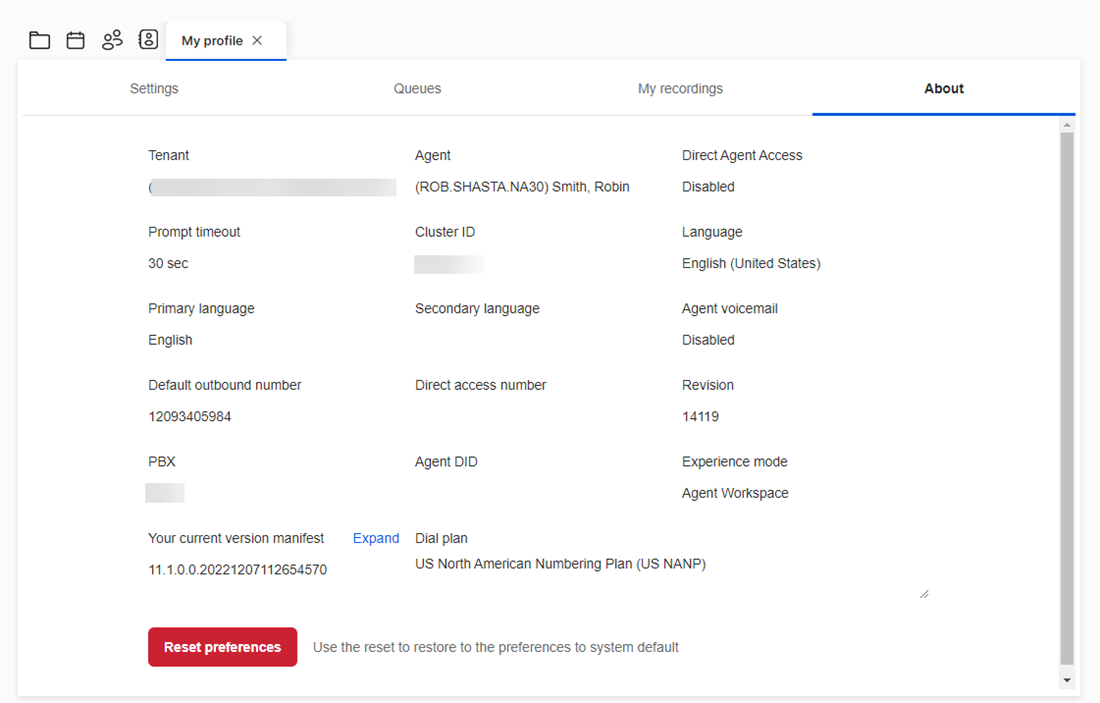Switch to the Queues tab
Viewport: 1100px width, 703px height.
tap(417, 88)
